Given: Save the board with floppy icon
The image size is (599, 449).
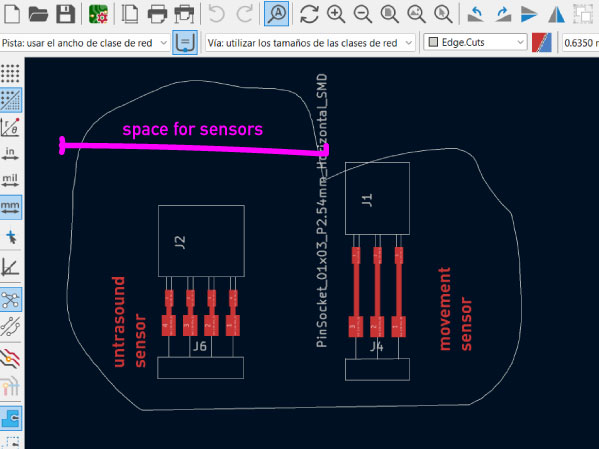Looking at the screenshot, I should coord(66,13).
